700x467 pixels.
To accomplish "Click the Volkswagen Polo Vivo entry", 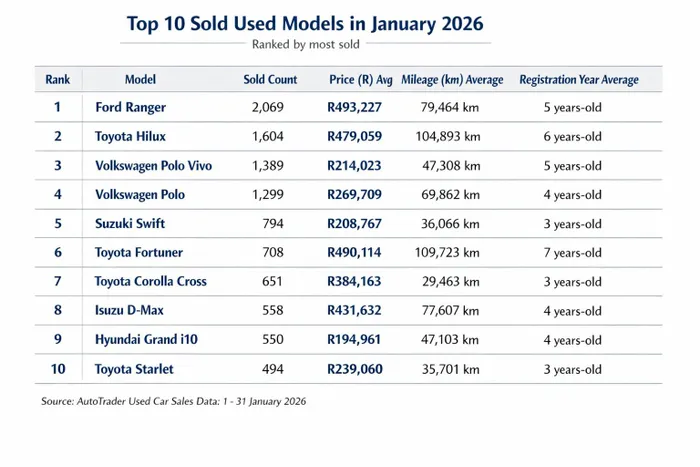I will [153, 166].
